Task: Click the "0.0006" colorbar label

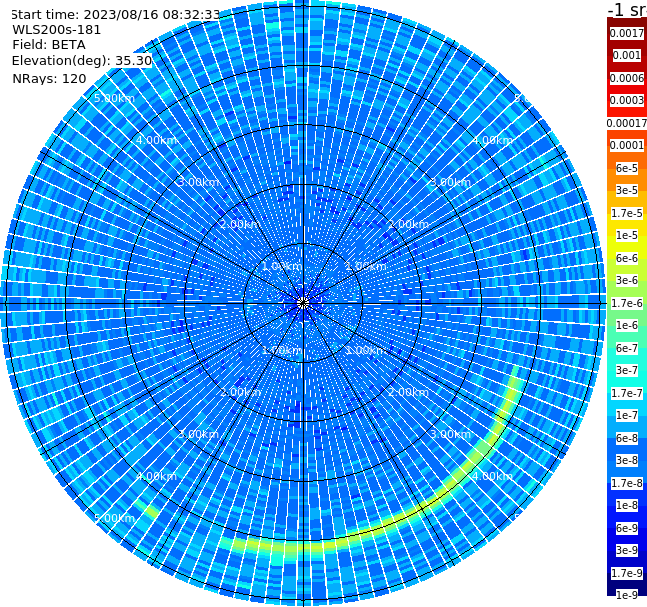Action: 626,78
